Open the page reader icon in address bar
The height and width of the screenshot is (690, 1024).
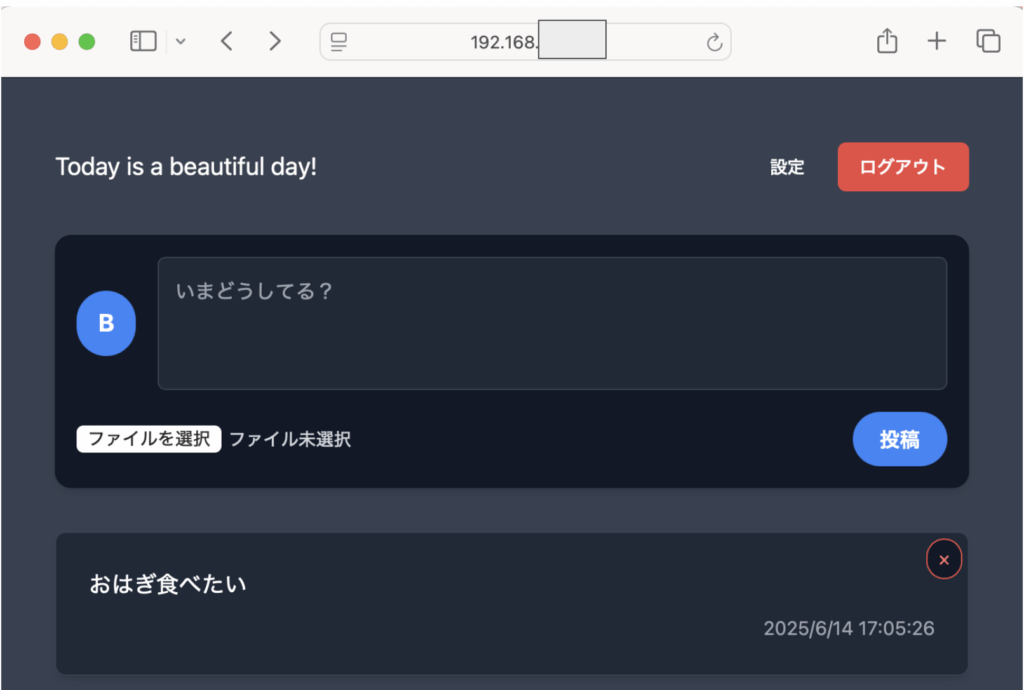tap(338, 42)
